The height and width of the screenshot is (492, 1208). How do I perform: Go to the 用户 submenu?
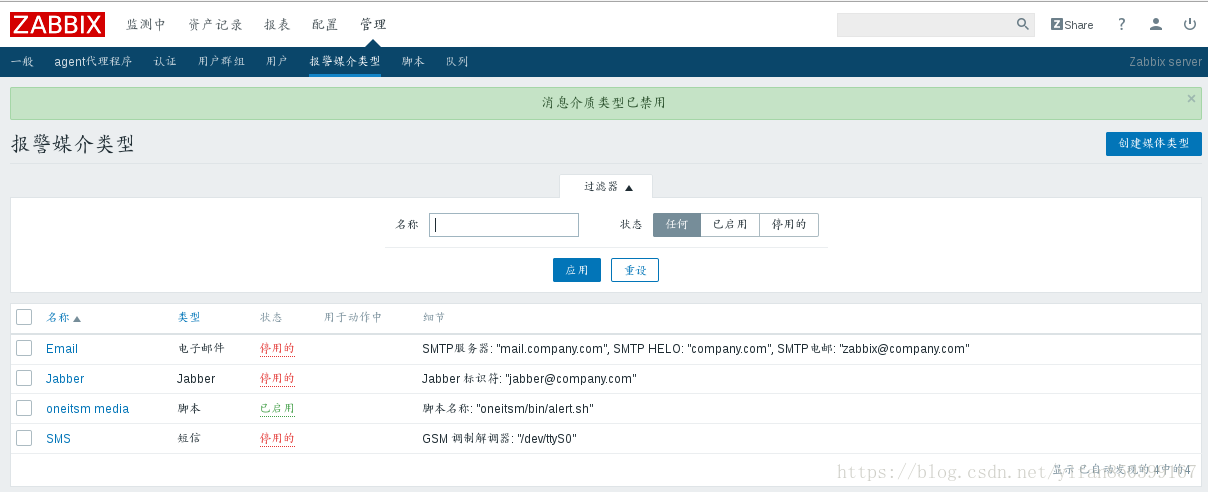click(x=277, y=62)
